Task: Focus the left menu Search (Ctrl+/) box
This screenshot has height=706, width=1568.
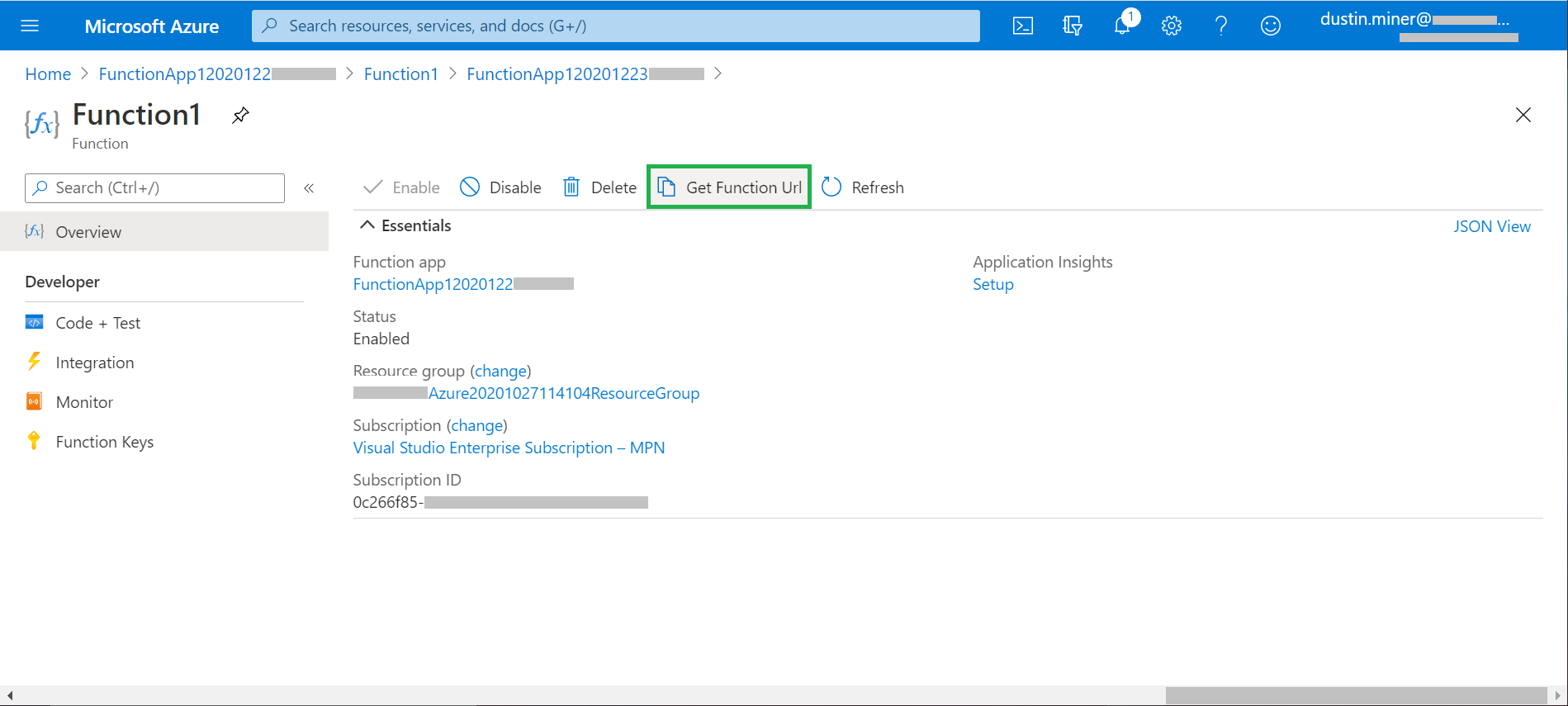Action: tap(154, 188)
